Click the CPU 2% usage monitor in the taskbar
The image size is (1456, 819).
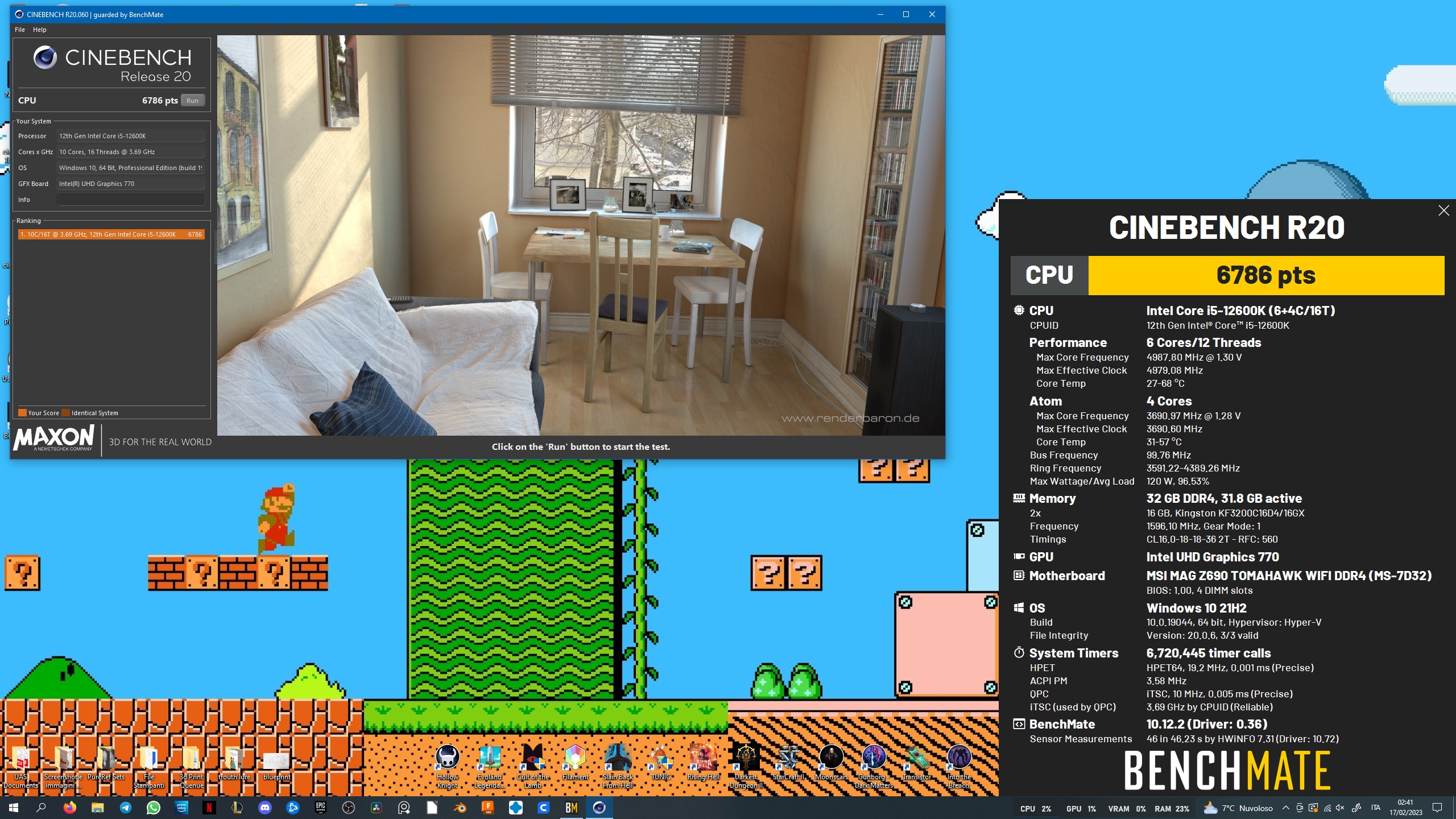pyautogui.click(x=1035, y=808)
